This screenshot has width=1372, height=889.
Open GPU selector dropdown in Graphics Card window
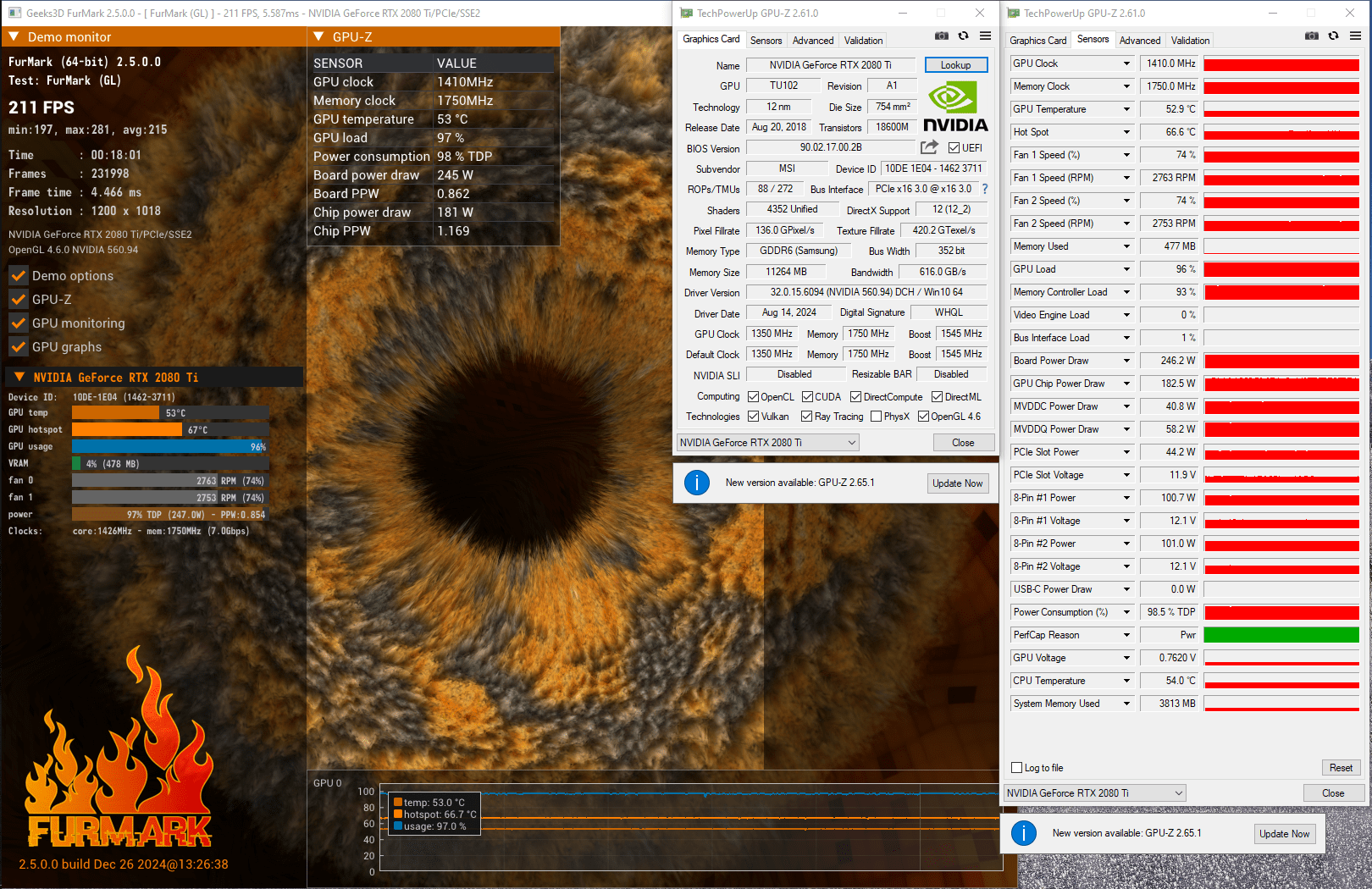[768, 443]
